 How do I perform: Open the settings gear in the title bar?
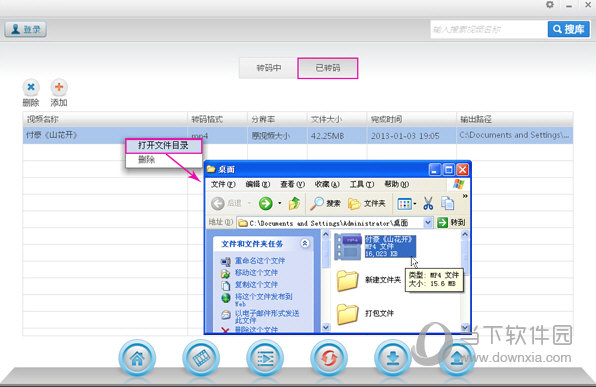(550, 5)
